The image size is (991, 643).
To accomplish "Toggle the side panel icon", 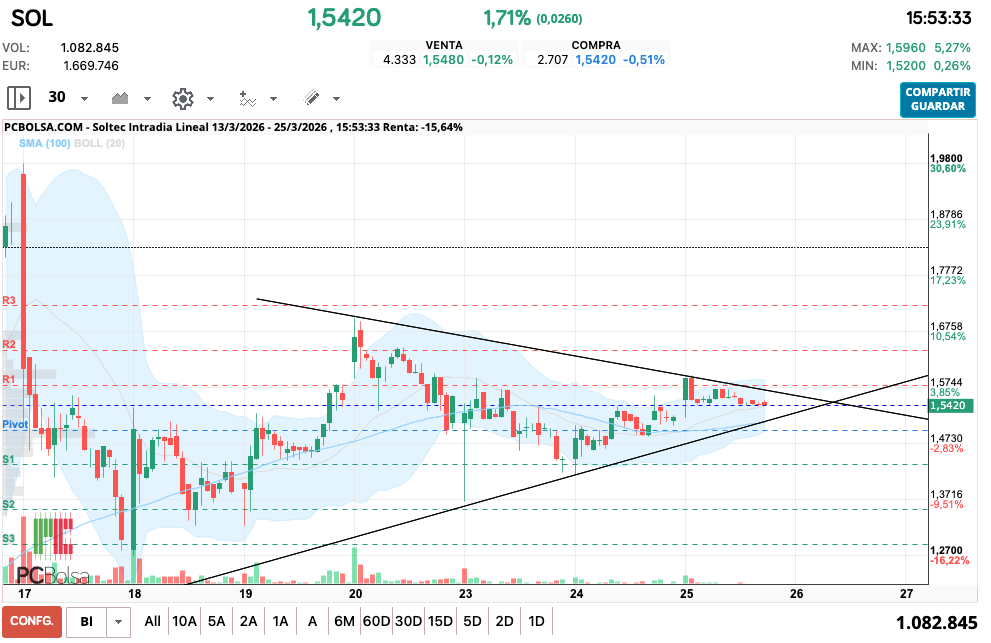I will pyautogui.click(x=19, y=98).
